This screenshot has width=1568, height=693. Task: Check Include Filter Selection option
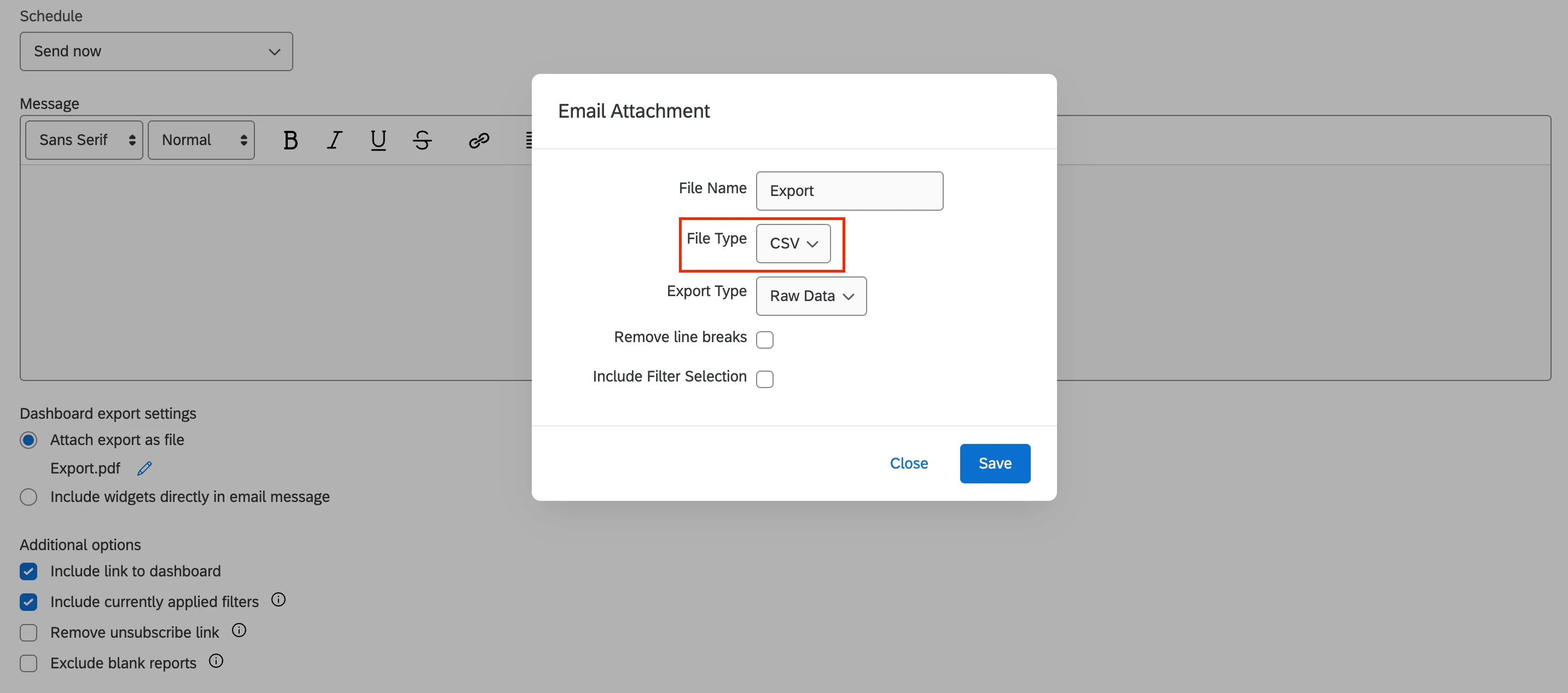pyautogui.click(x=764, y=379)
